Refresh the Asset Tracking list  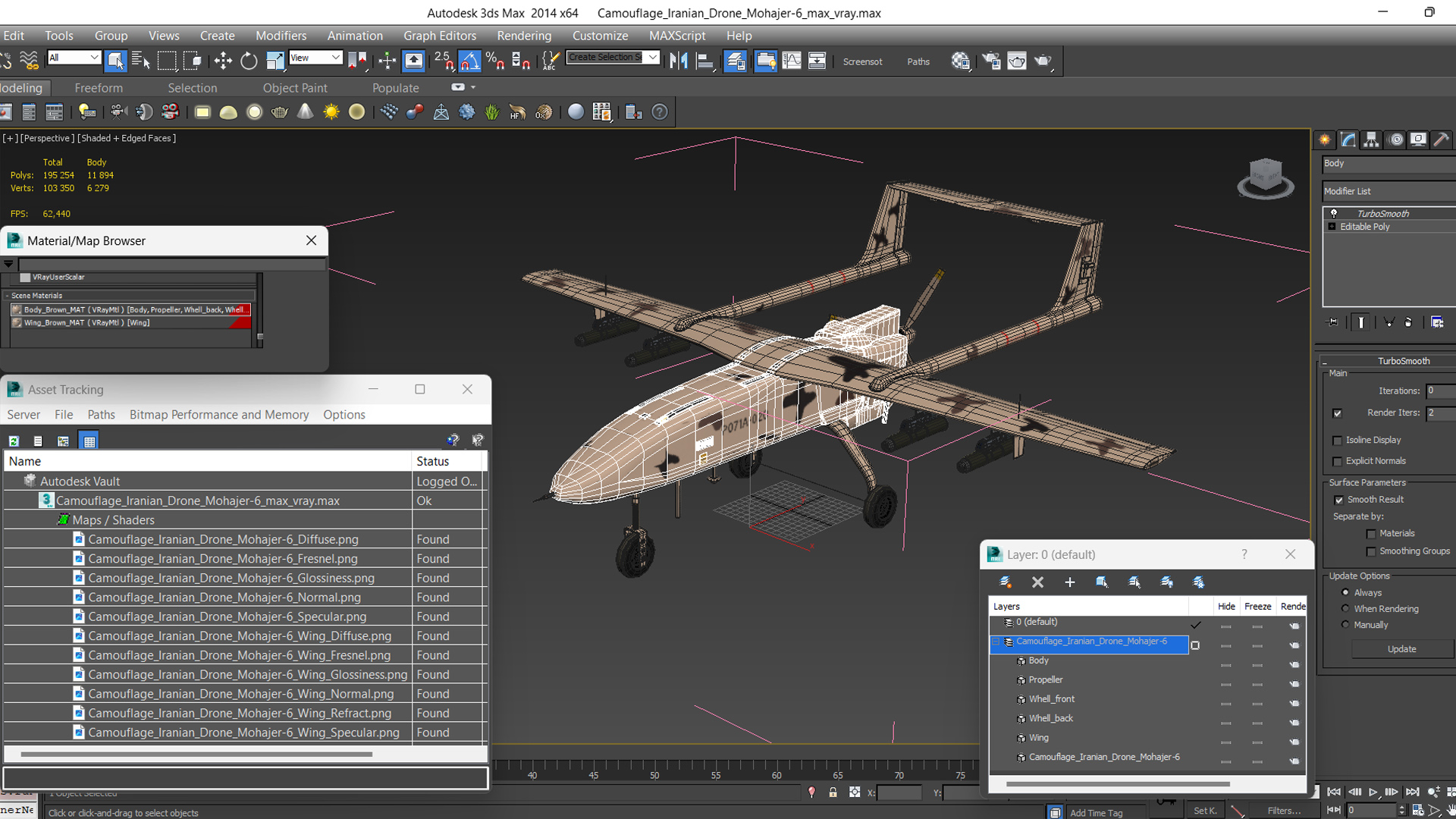(14, 441)
